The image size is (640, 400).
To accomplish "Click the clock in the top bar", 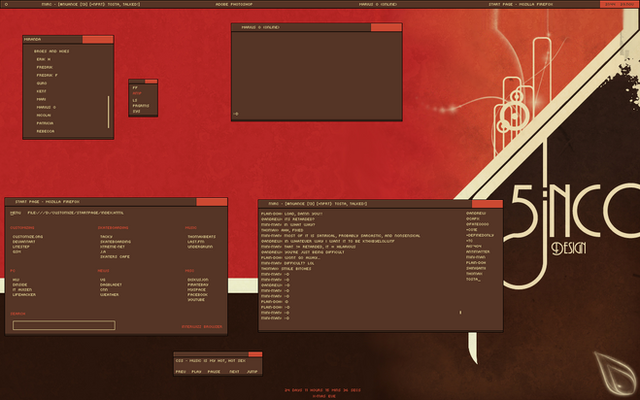I will [619, 4].
